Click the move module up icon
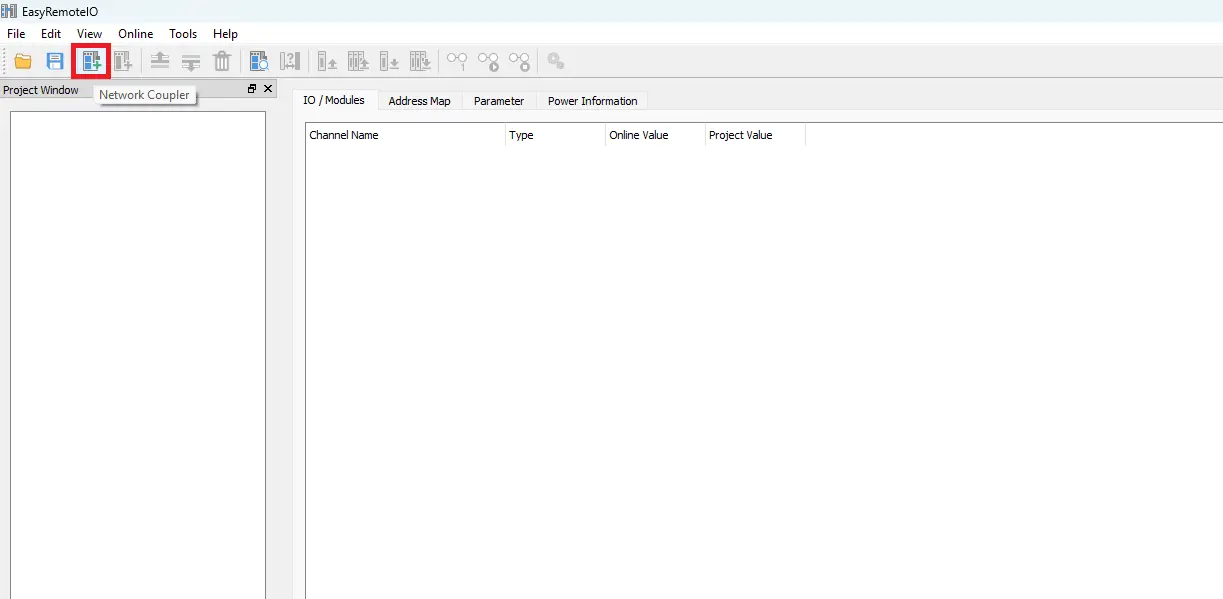Viewport: 1223px width, 599px height. click(x=160, y=61)
